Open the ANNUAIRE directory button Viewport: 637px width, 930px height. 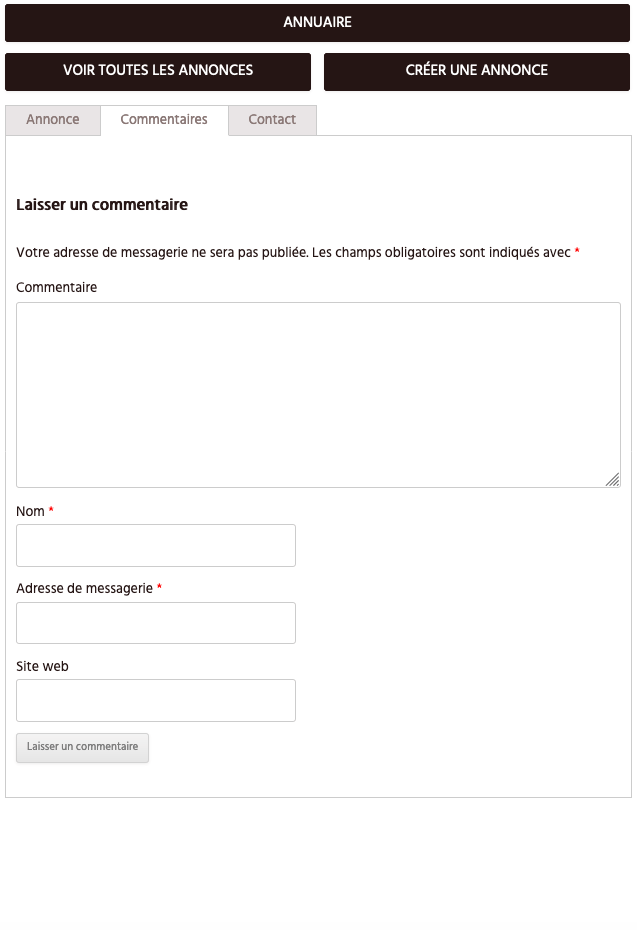[317, 23]
